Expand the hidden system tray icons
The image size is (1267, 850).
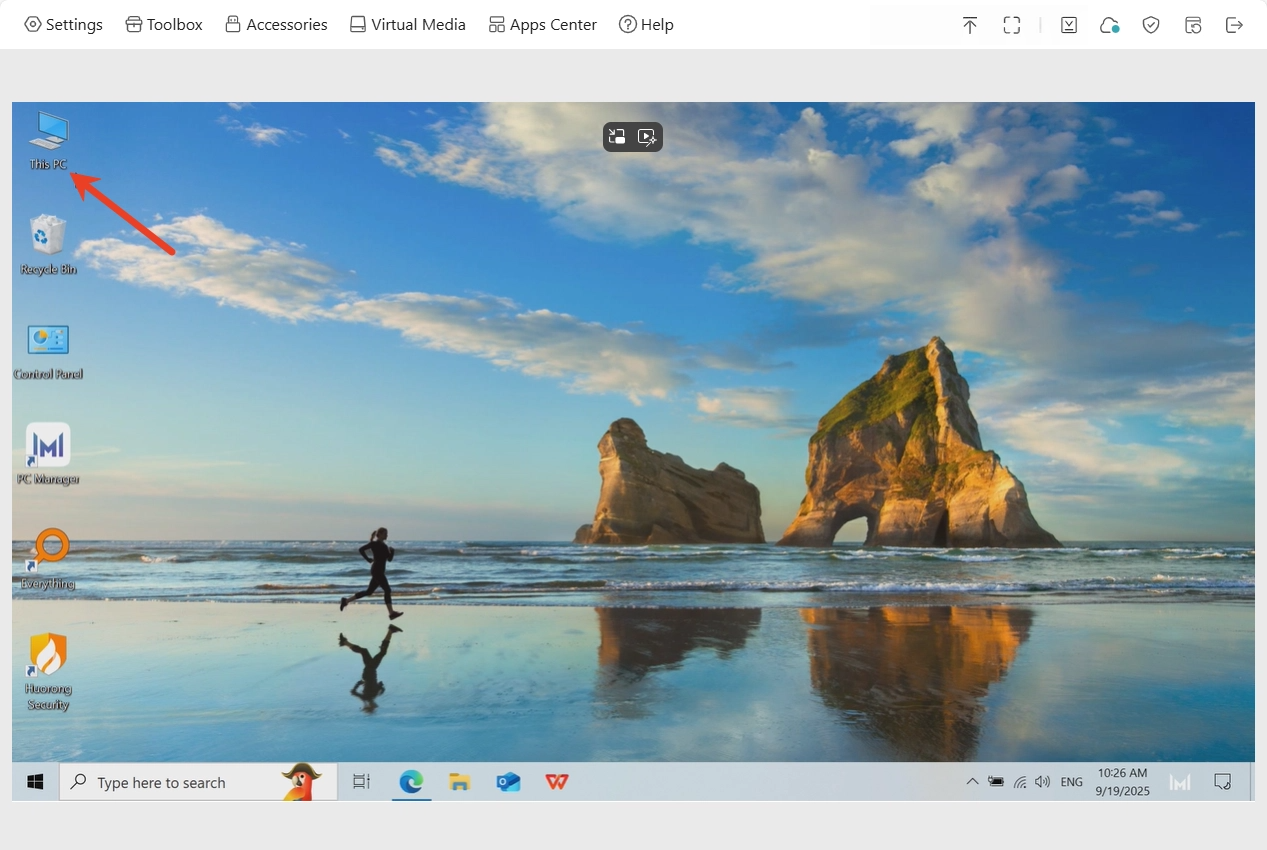(971, 782)
